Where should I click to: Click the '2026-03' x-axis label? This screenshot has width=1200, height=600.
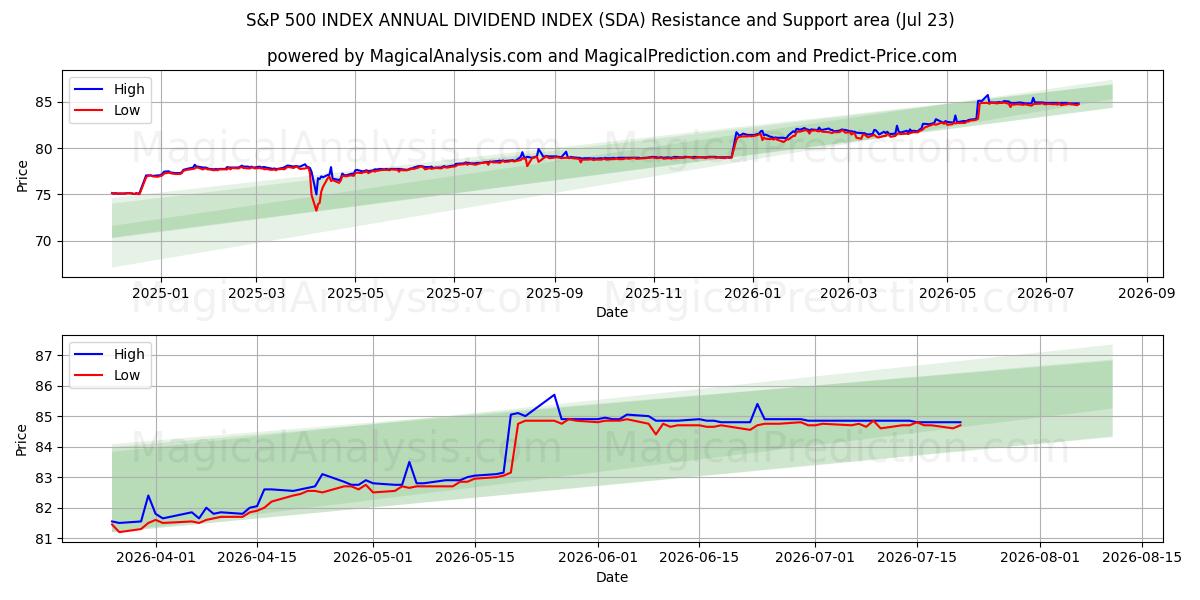tap(848, 294)
